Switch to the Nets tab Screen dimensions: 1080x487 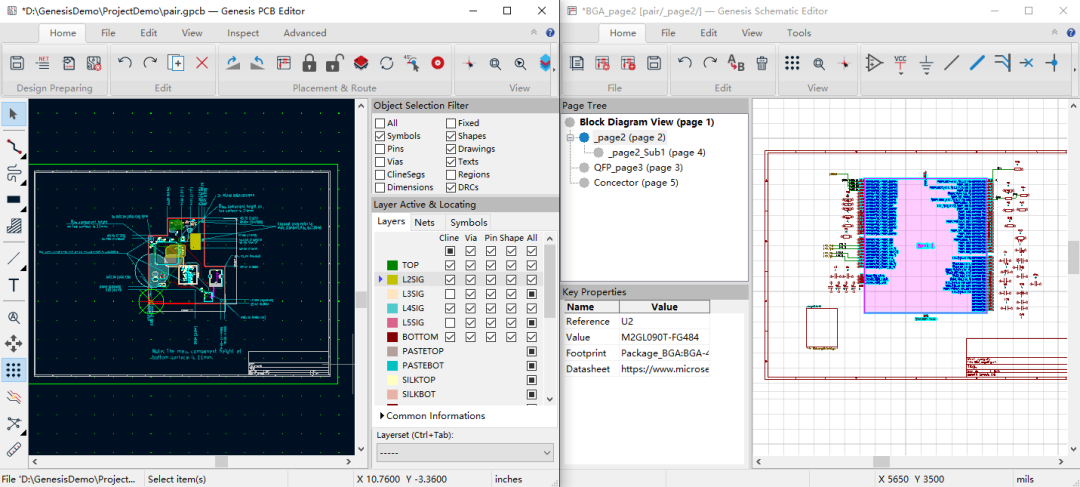[424, 222]
